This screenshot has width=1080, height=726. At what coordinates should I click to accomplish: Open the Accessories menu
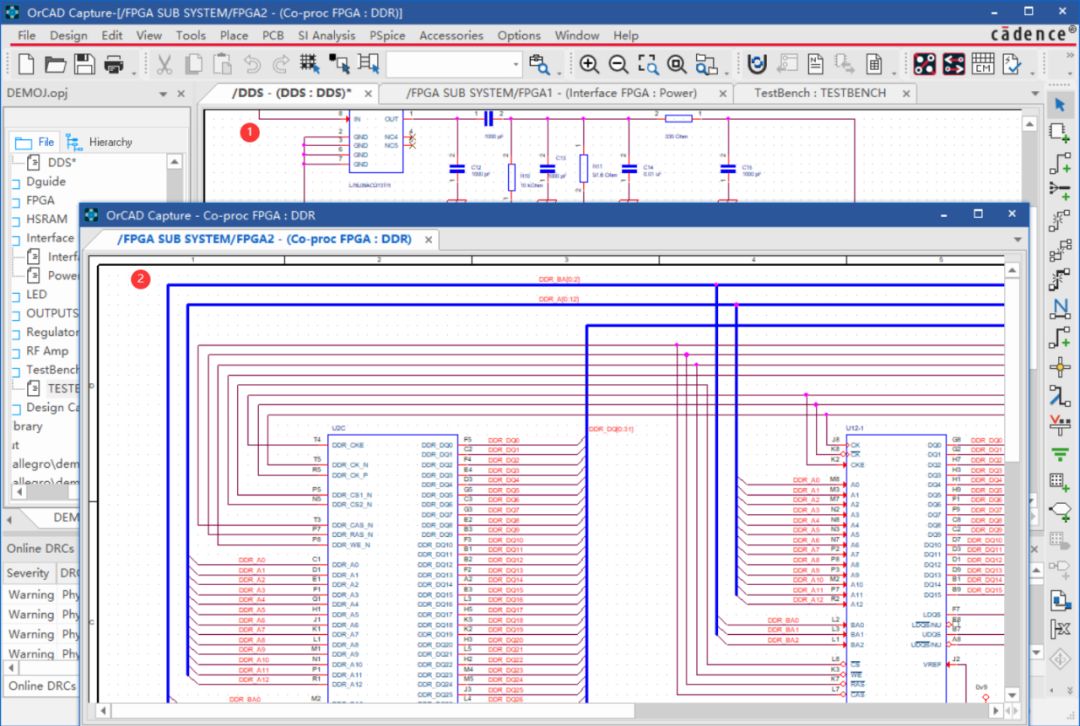(451, 35)
